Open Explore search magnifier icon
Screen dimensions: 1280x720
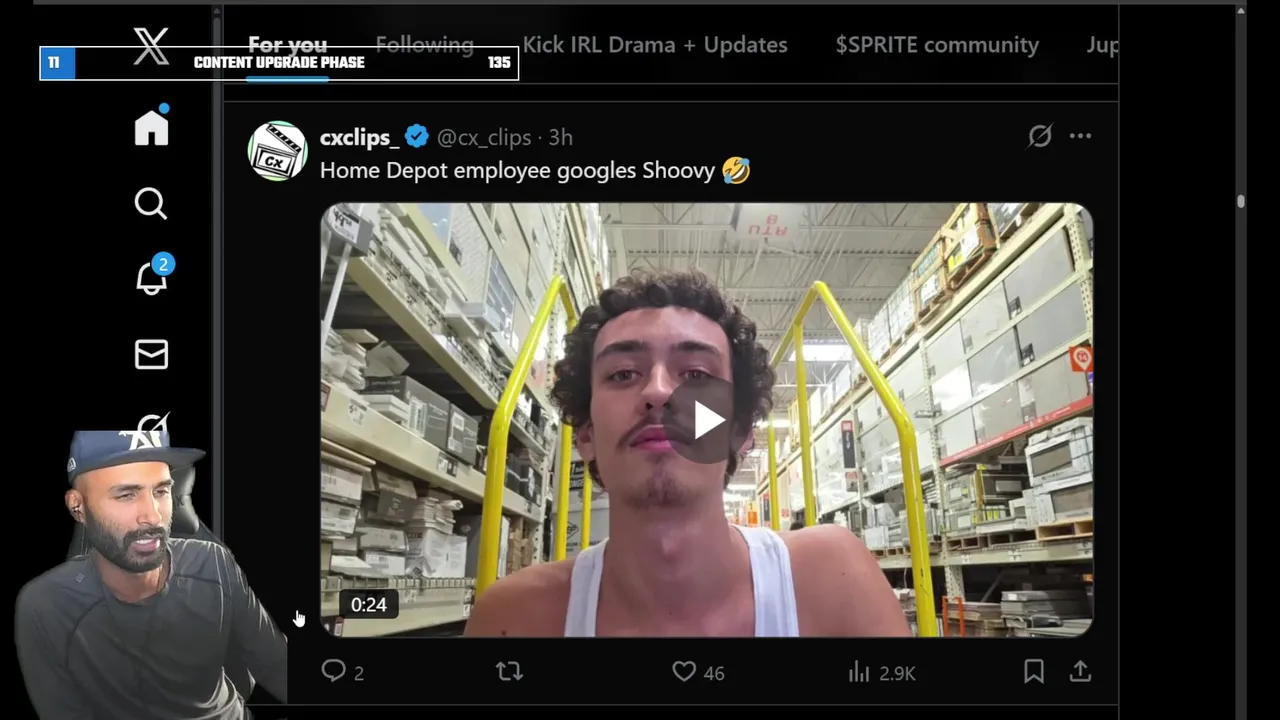151,203
